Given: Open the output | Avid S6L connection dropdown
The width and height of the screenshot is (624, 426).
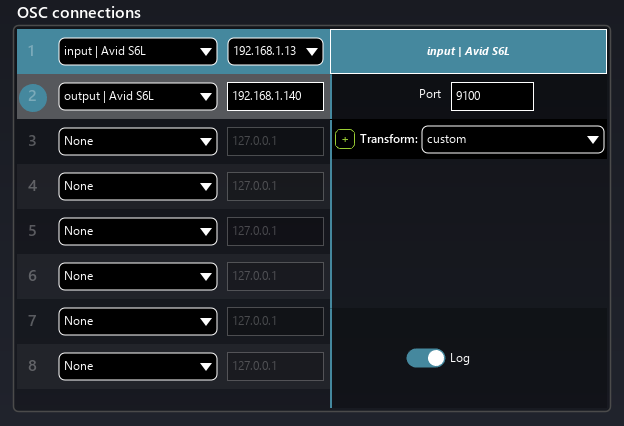Looking at the screenshot, I should point(138,96).
